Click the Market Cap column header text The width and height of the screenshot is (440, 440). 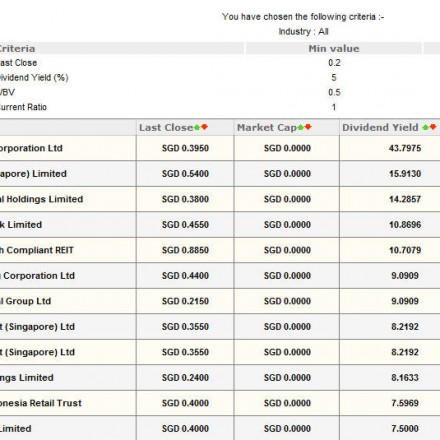pyautogui.click(x=267, y=127)
